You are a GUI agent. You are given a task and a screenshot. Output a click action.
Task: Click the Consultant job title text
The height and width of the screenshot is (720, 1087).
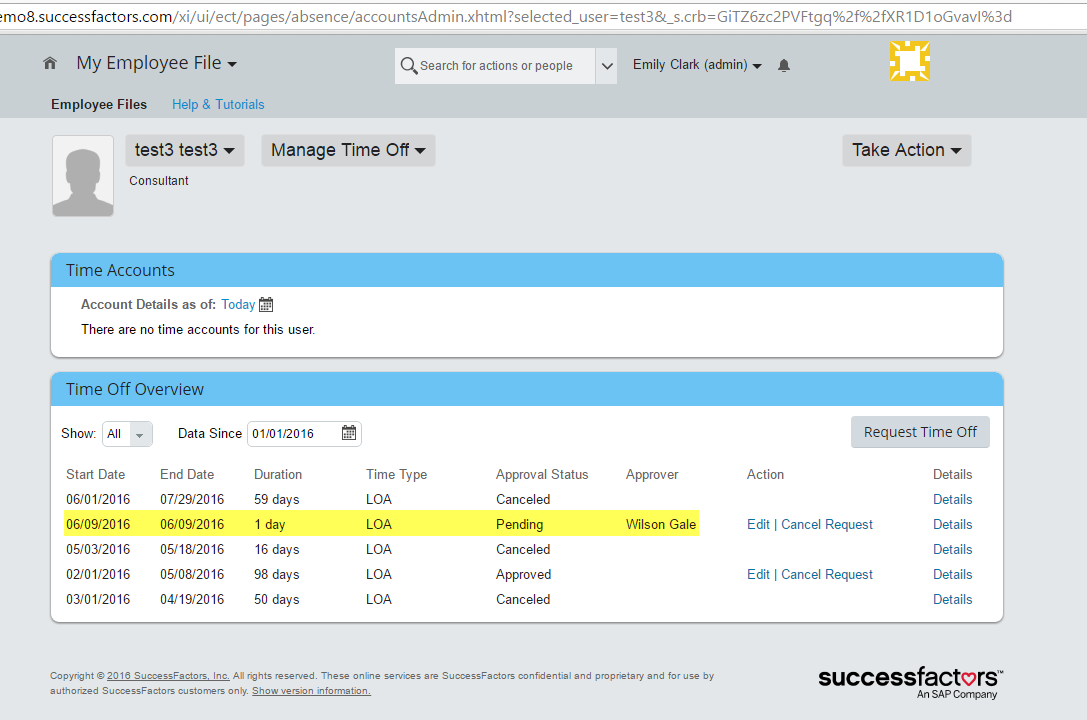tap(159, 181)
